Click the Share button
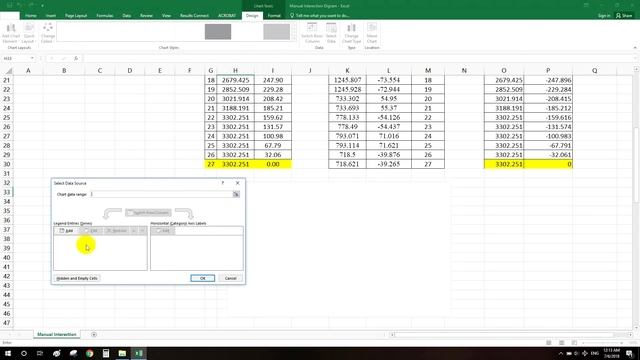Screen dimensions: 640x360 (x=624, y=16)
